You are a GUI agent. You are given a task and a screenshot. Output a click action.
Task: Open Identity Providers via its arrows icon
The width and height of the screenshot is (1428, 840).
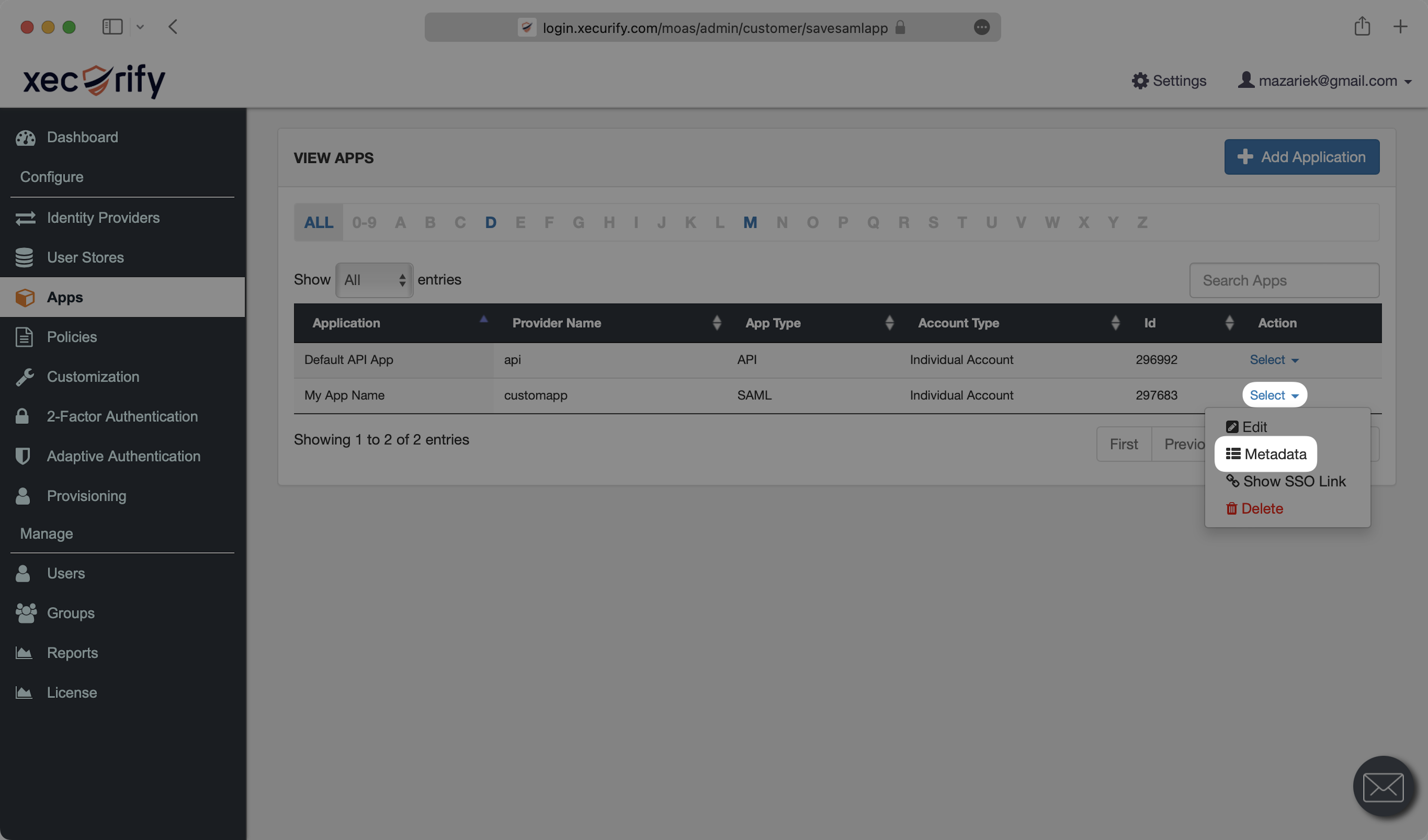point(26,218)
